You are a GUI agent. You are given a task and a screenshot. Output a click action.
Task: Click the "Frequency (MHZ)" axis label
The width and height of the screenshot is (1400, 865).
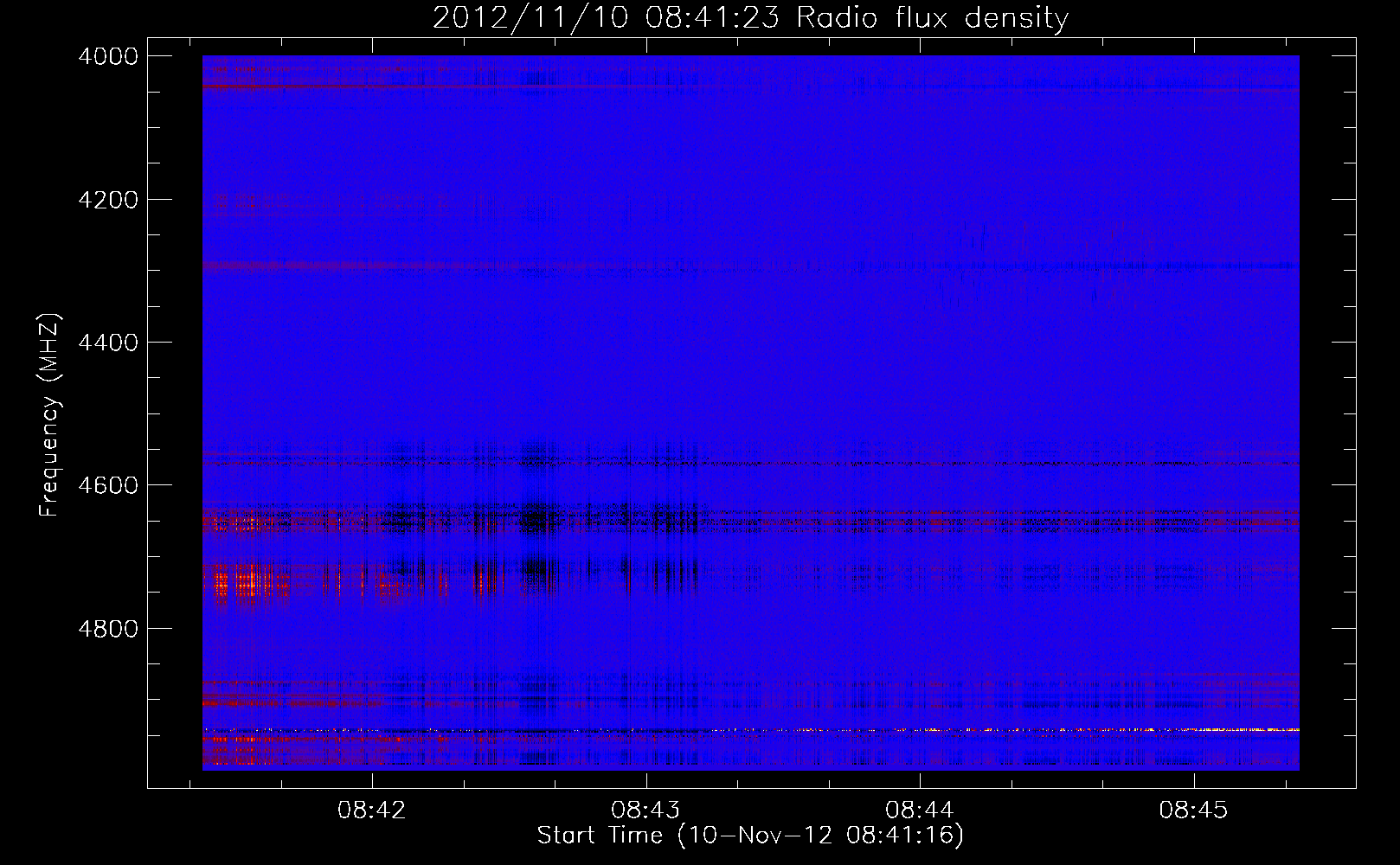(x=49, y=415)
